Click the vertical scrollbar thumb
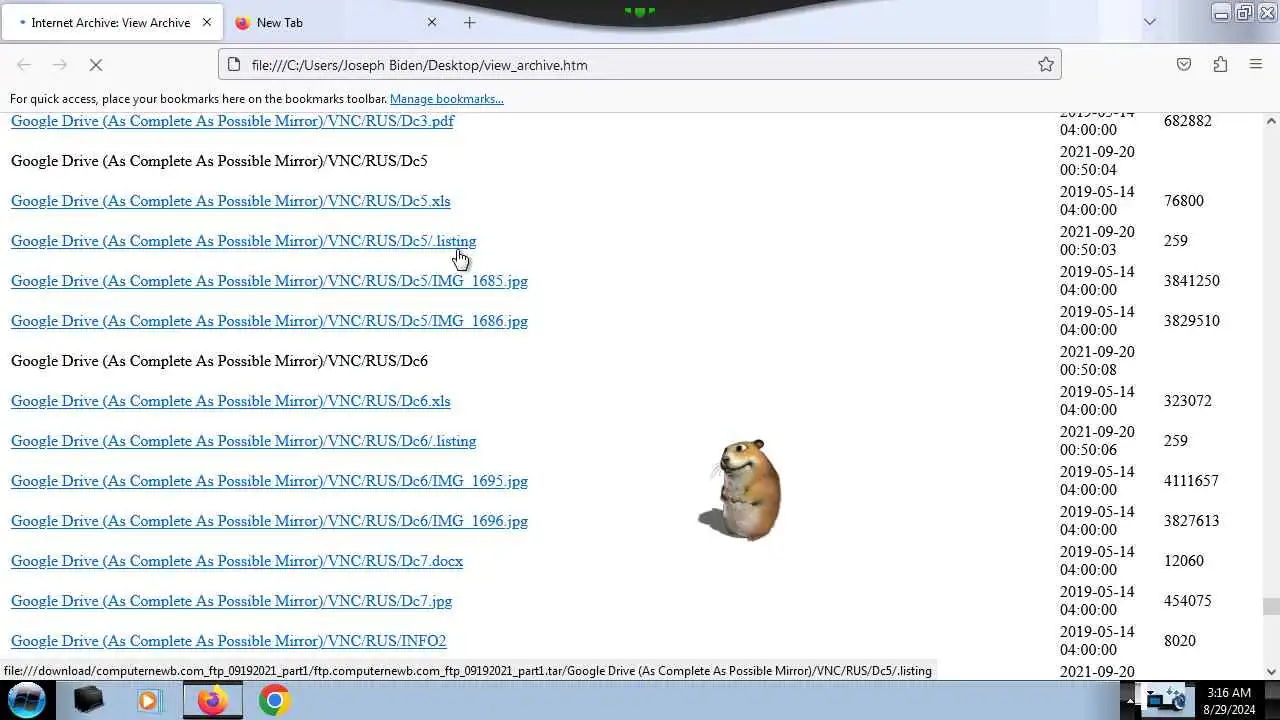Screen dimensions: 1280x720 1271,607
